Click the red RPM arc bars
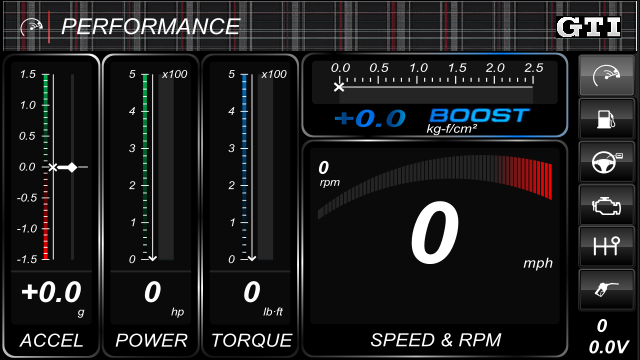The height and width of the screenshot is (360, 640). (x=527, y=176)
